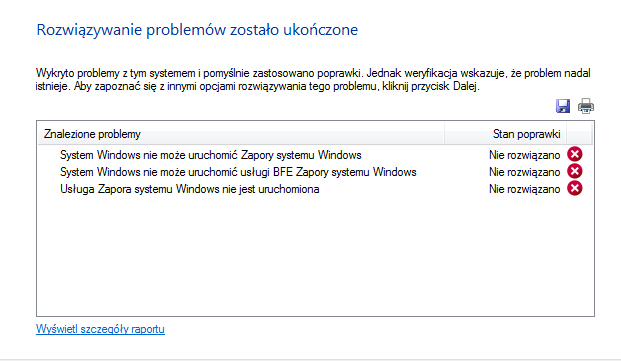Click red X icon for 'Usługa Zapora' row

point(575,188)
